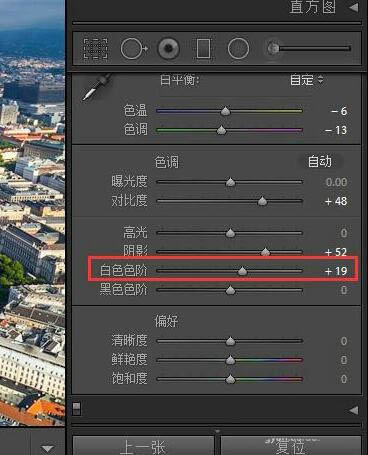The height and width of the screenshot is (455, 368).
Task: Open the 白平衡 自定 preset dropdown
Action: pos(306,80)
